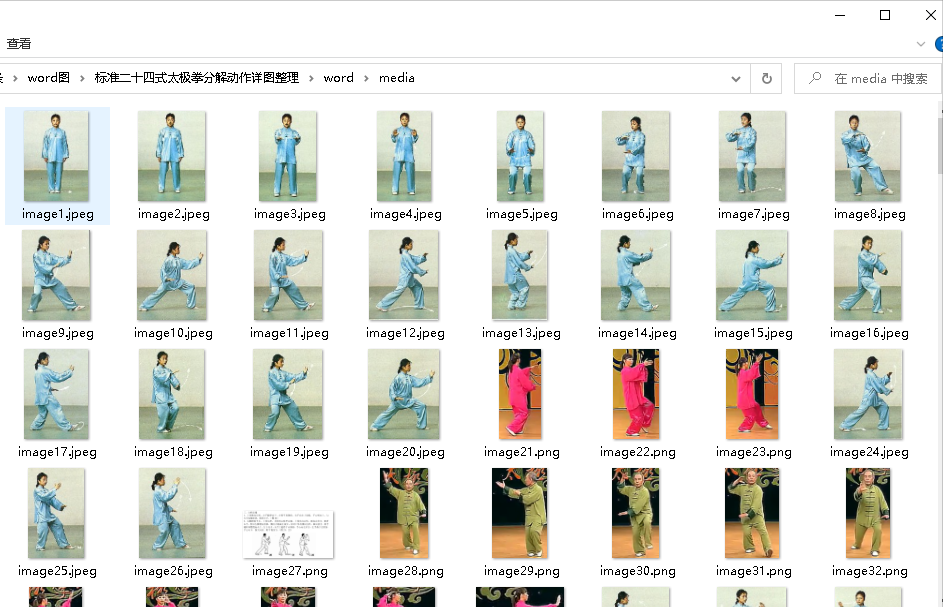Select thumbnail image15.jpeg

coord(752,275)
